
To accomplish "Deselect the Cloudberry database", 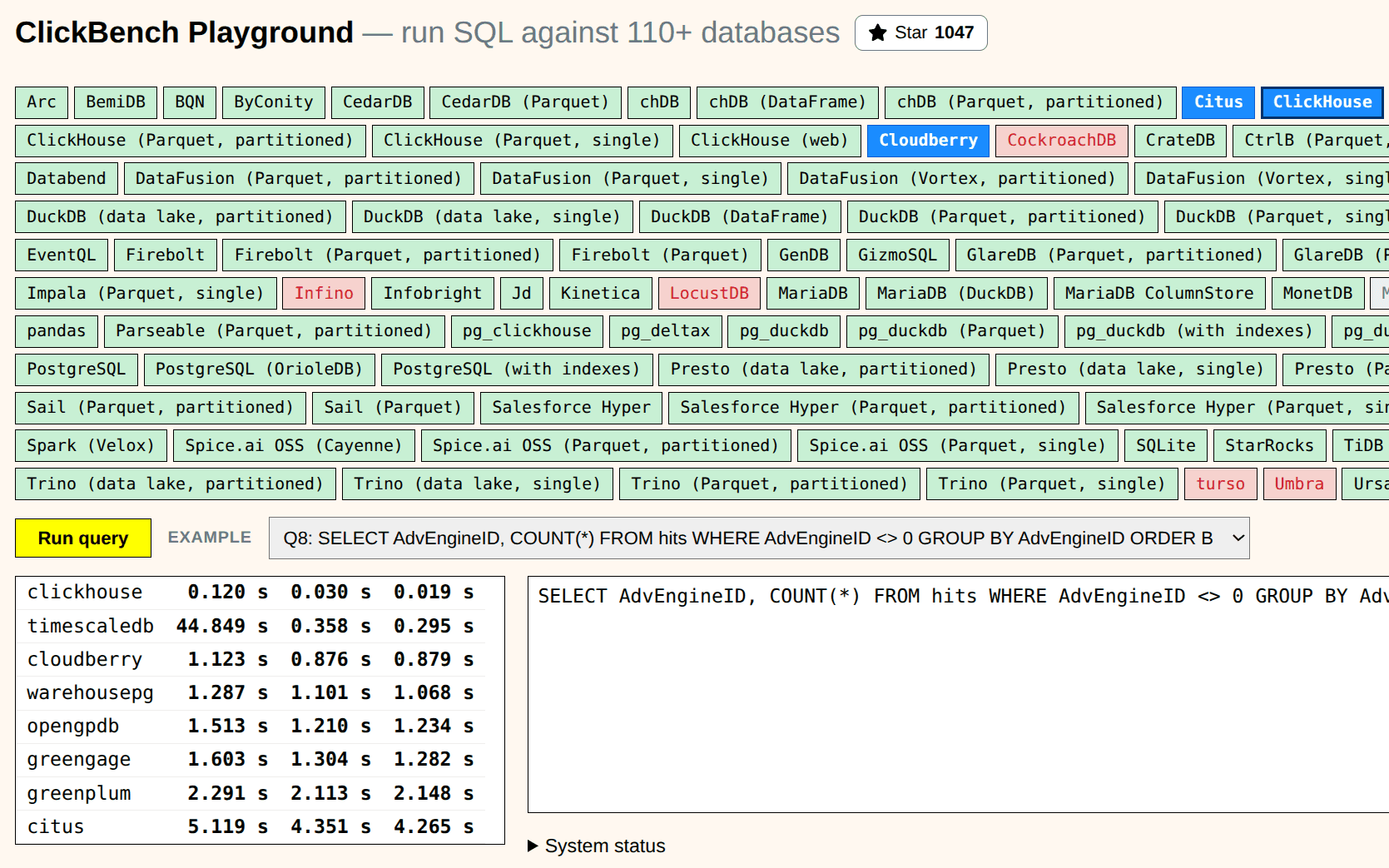I will [929, 140].
